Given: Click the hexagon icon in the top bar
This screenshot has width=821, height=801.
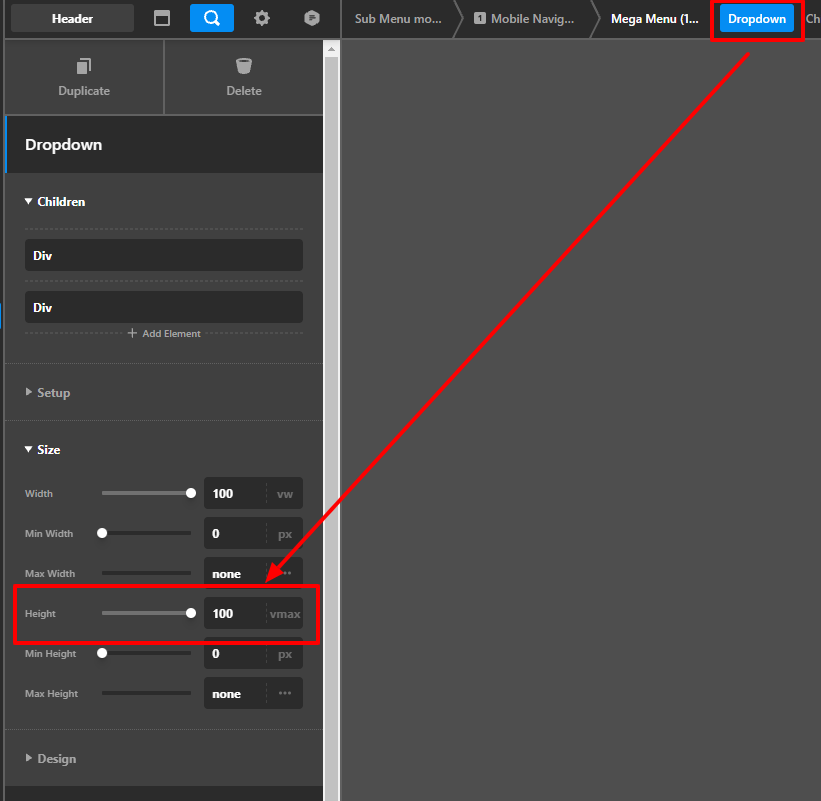Looking at the screenshot, I should (312, 18).
